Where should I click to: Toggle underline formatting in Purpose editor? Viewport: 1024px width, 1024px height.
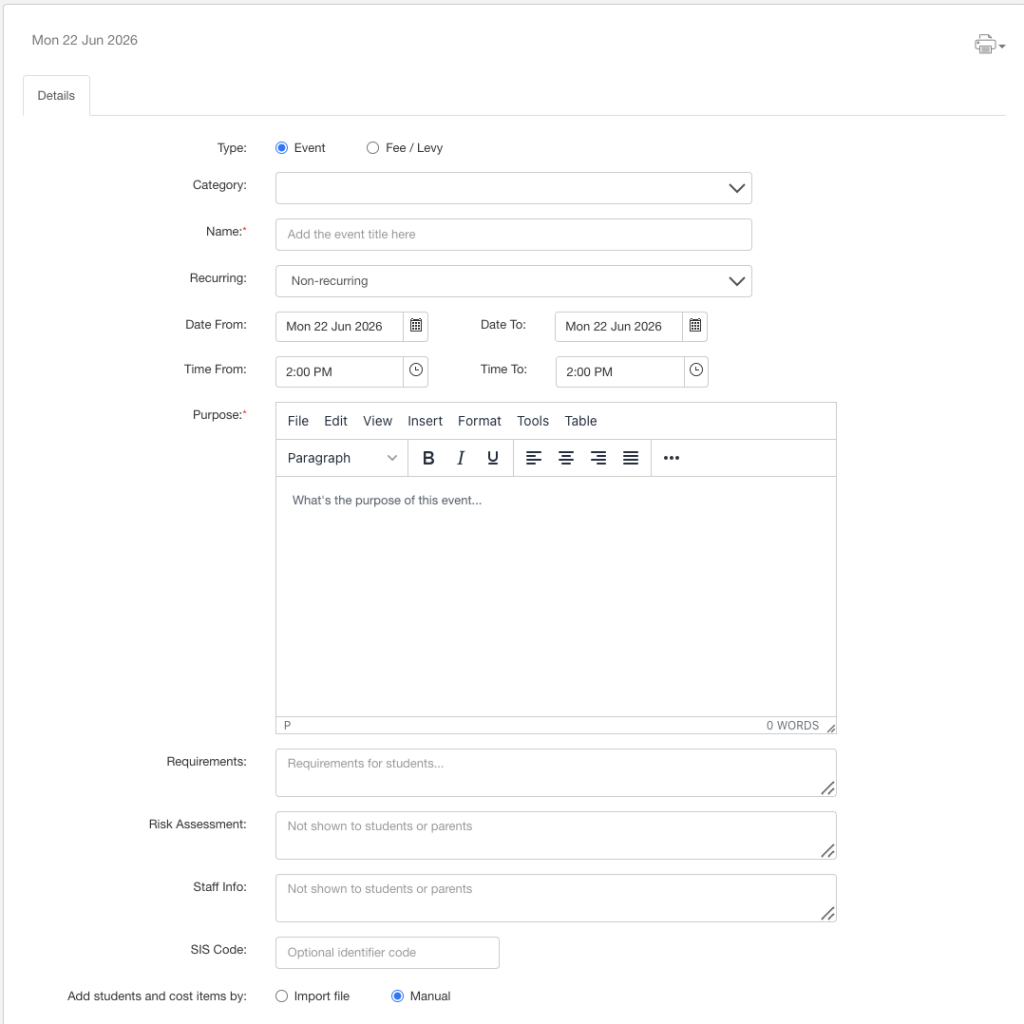pyautogui.click(x=493, y=458)
